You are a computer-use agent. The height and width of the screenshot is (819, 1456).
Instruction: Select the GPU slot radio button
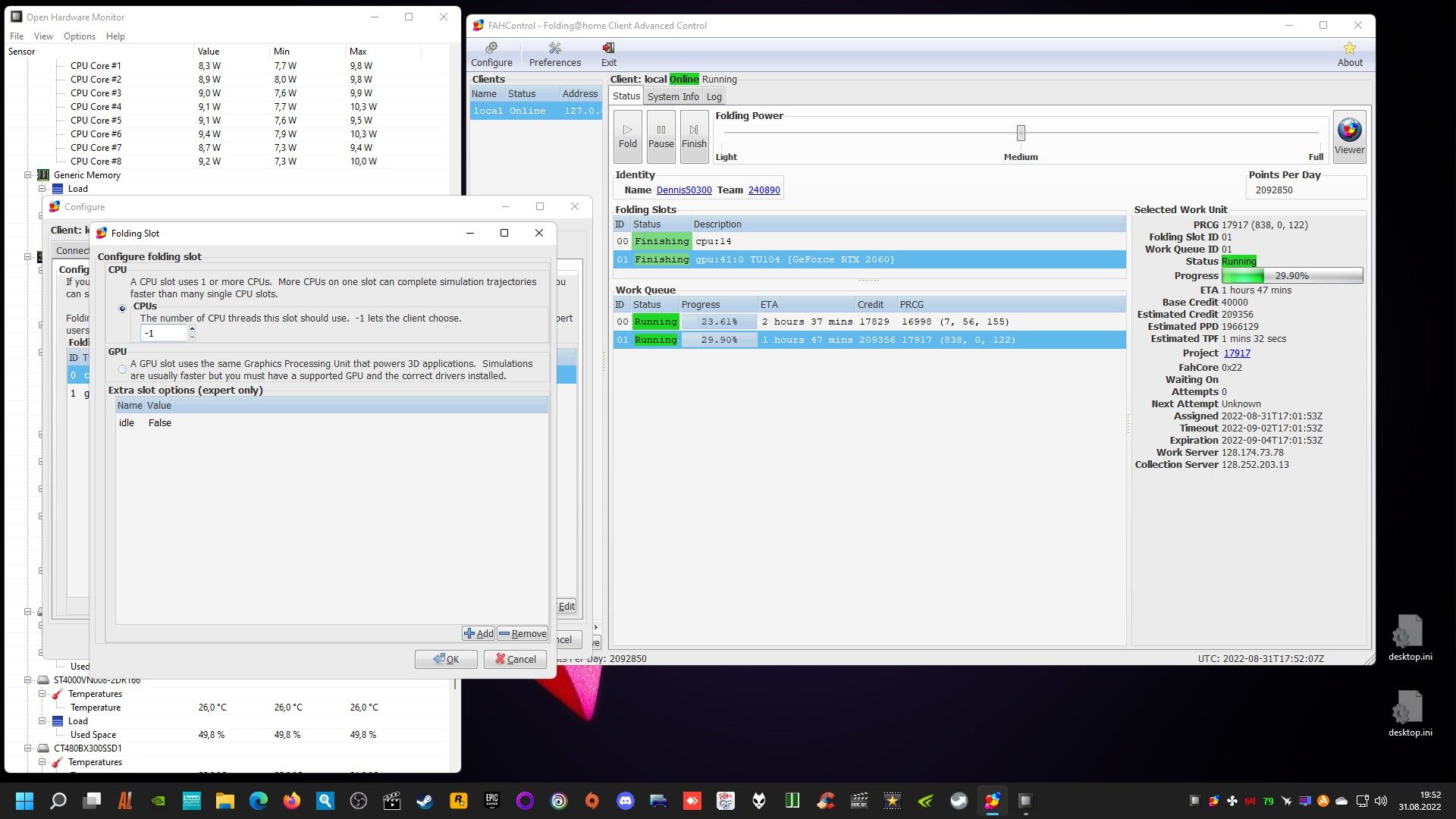tap(123, 370)
